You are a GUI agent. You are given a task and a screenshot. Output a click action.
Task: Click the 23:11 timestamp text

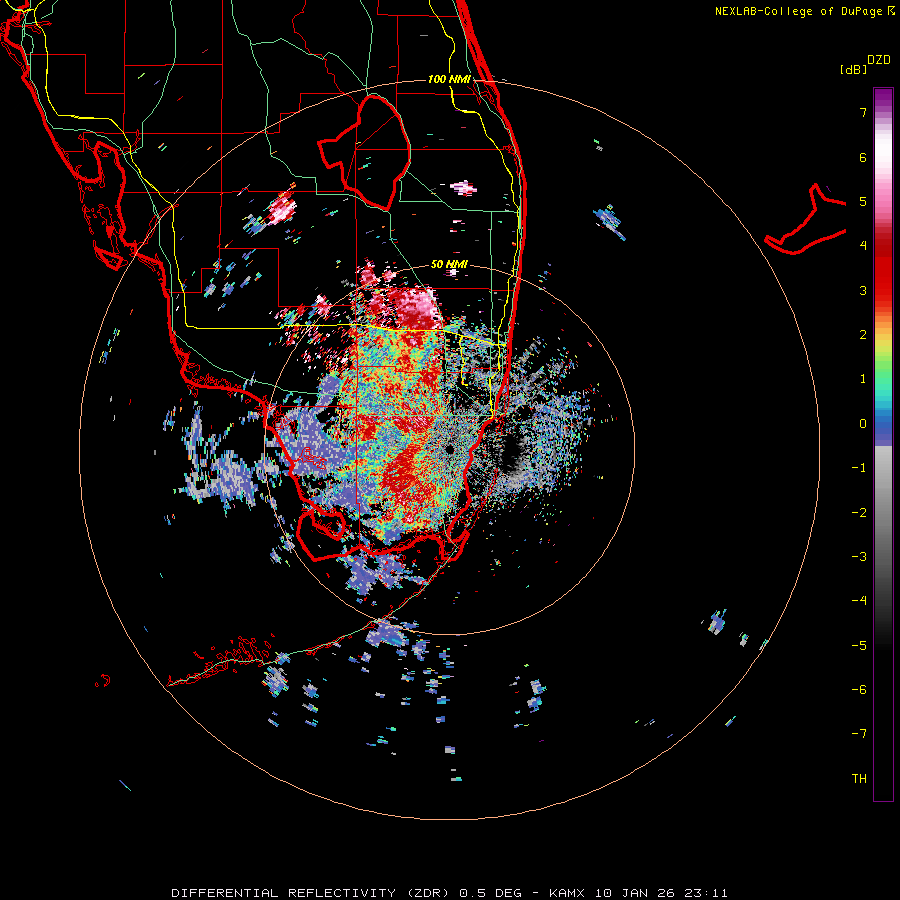coord(707,893)
